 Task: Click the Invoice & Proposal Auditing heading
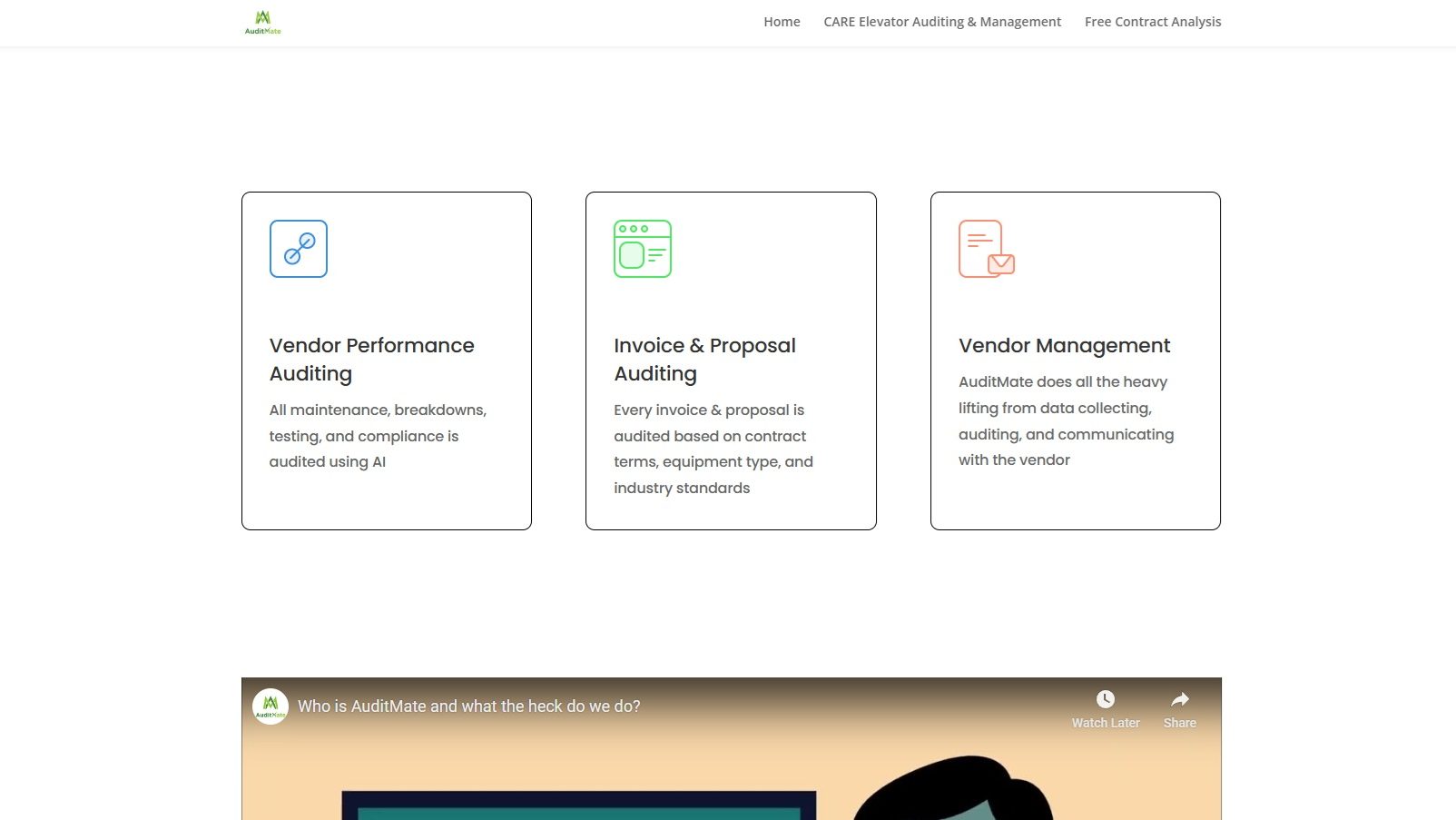pos(704,360)
